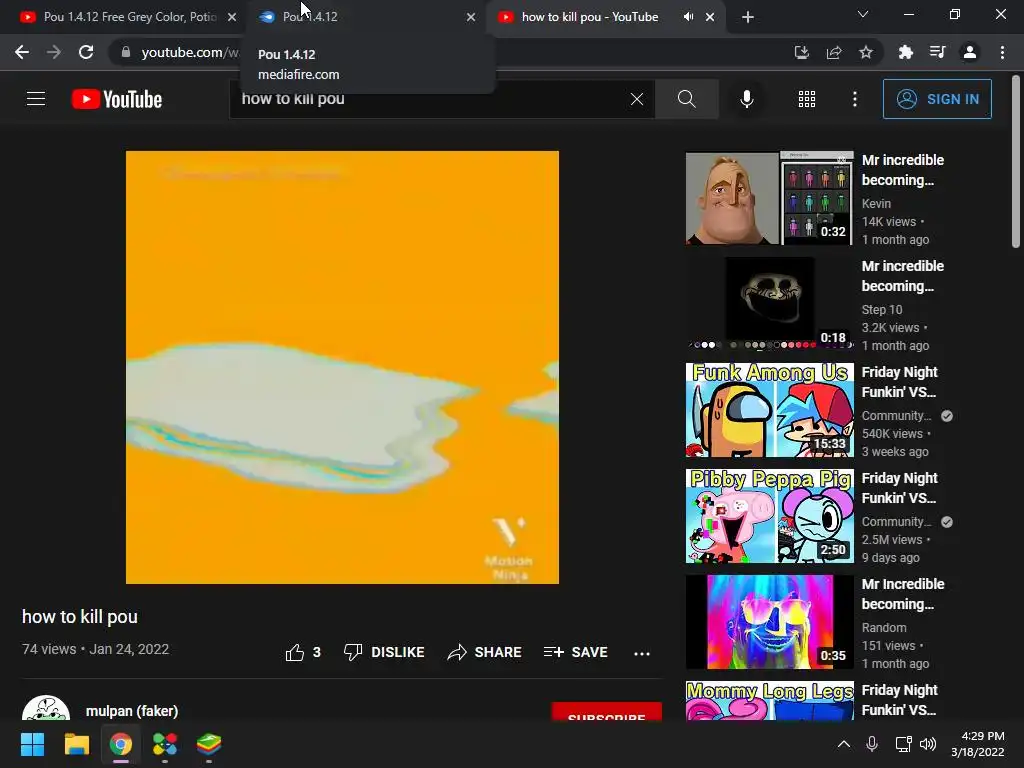Mute tab via speaker icon

(688, 17)
